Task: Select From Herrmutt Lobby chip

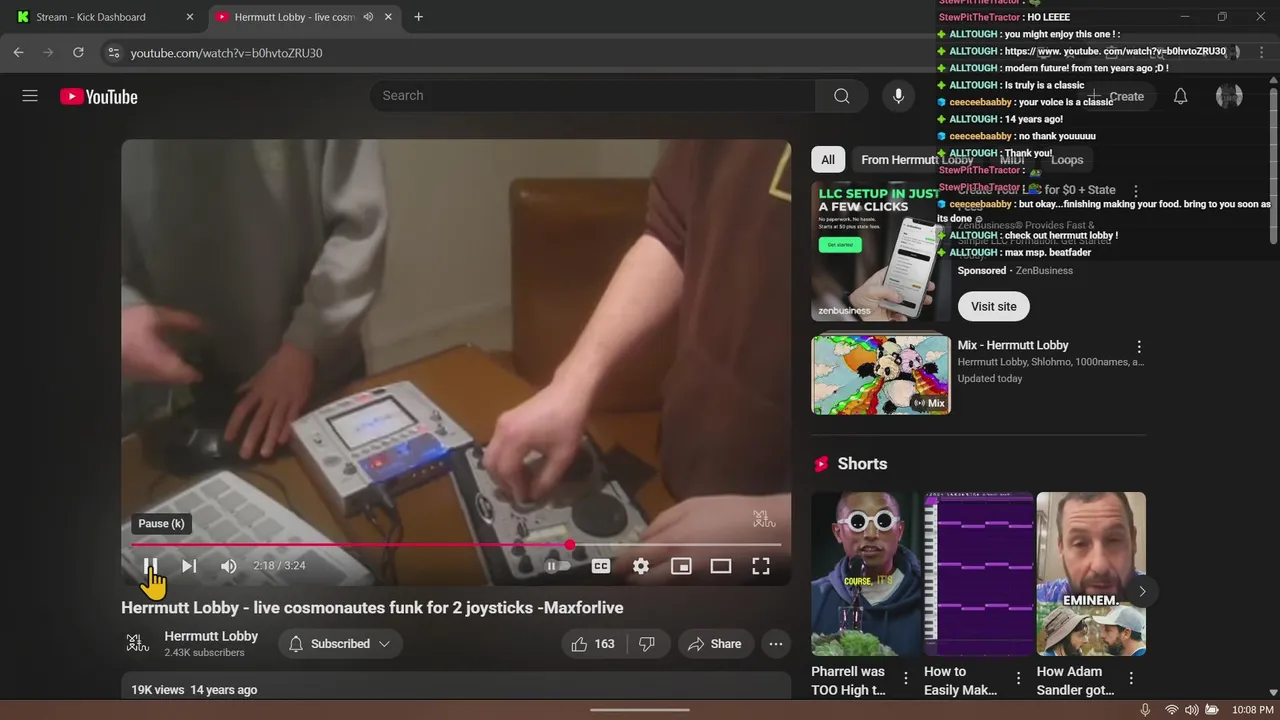Action: click(917, 160)
